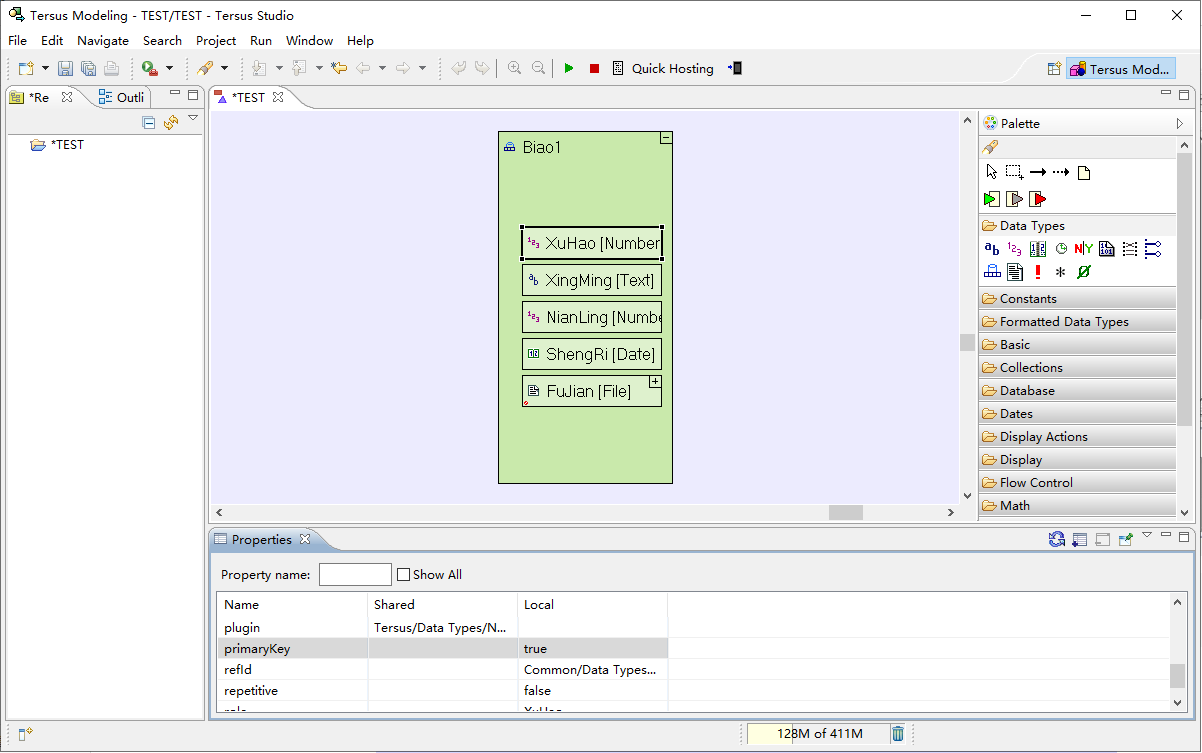
Task: Open the Project menu
Action: 216,41
